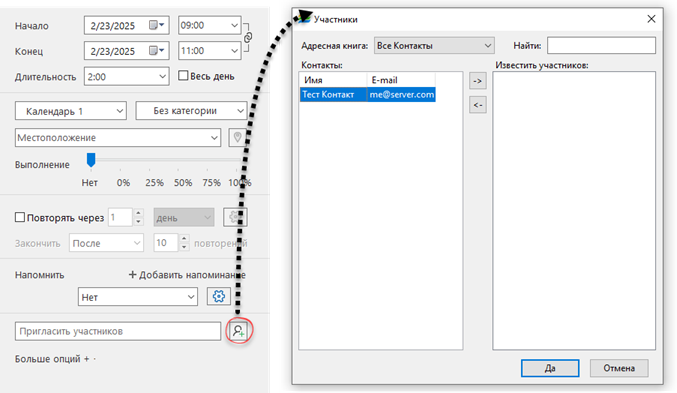Expand Больше опций +

pos(52,359)
